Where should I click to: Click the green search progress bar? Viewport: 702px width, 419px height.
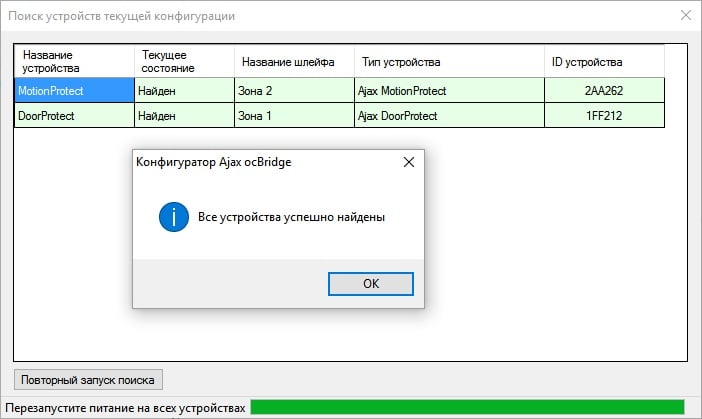click(x=467, y=407)
